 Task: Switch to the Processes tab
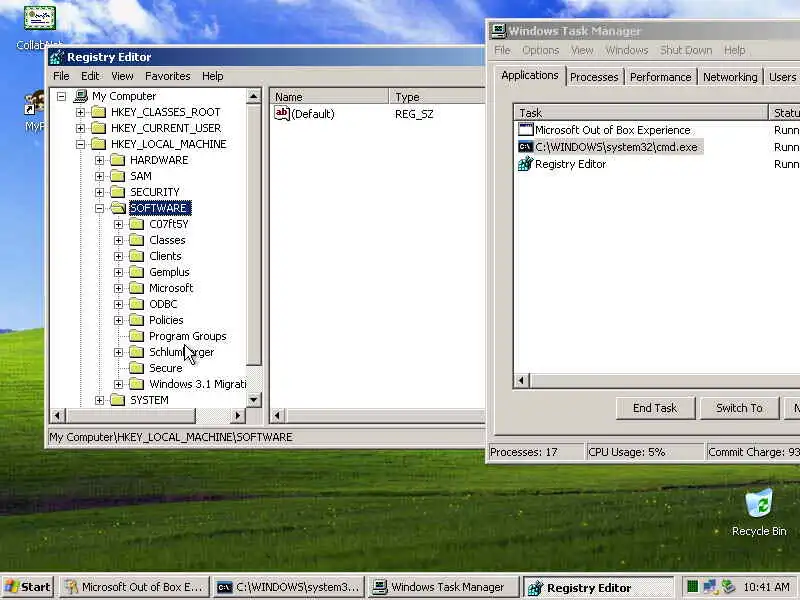594,77
